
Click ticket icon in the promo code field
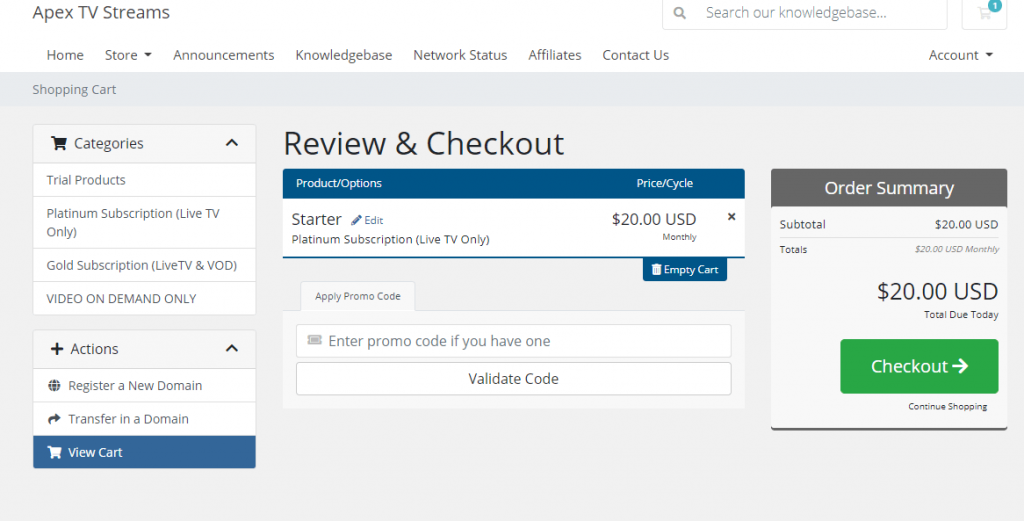coord(315,340)
